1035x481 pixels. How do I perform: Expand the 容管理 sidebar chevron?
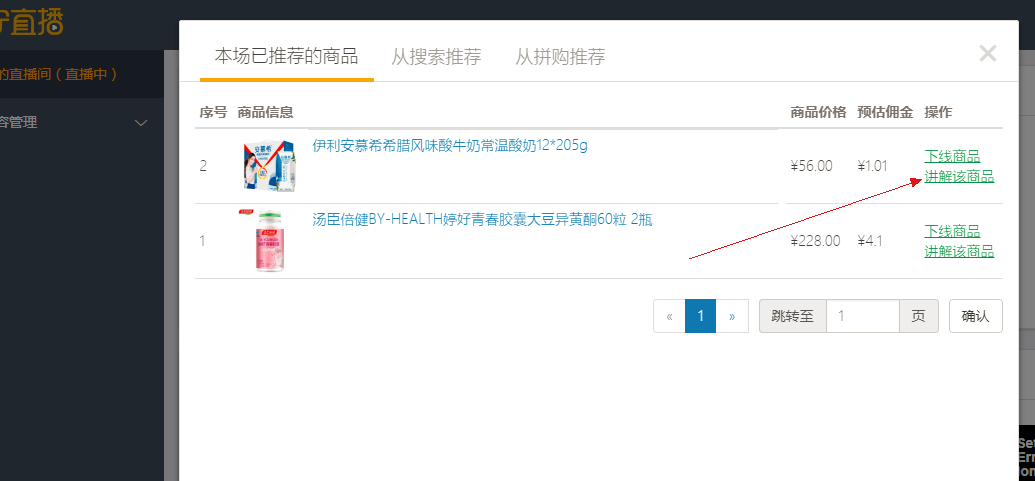[x=141, y=123]
